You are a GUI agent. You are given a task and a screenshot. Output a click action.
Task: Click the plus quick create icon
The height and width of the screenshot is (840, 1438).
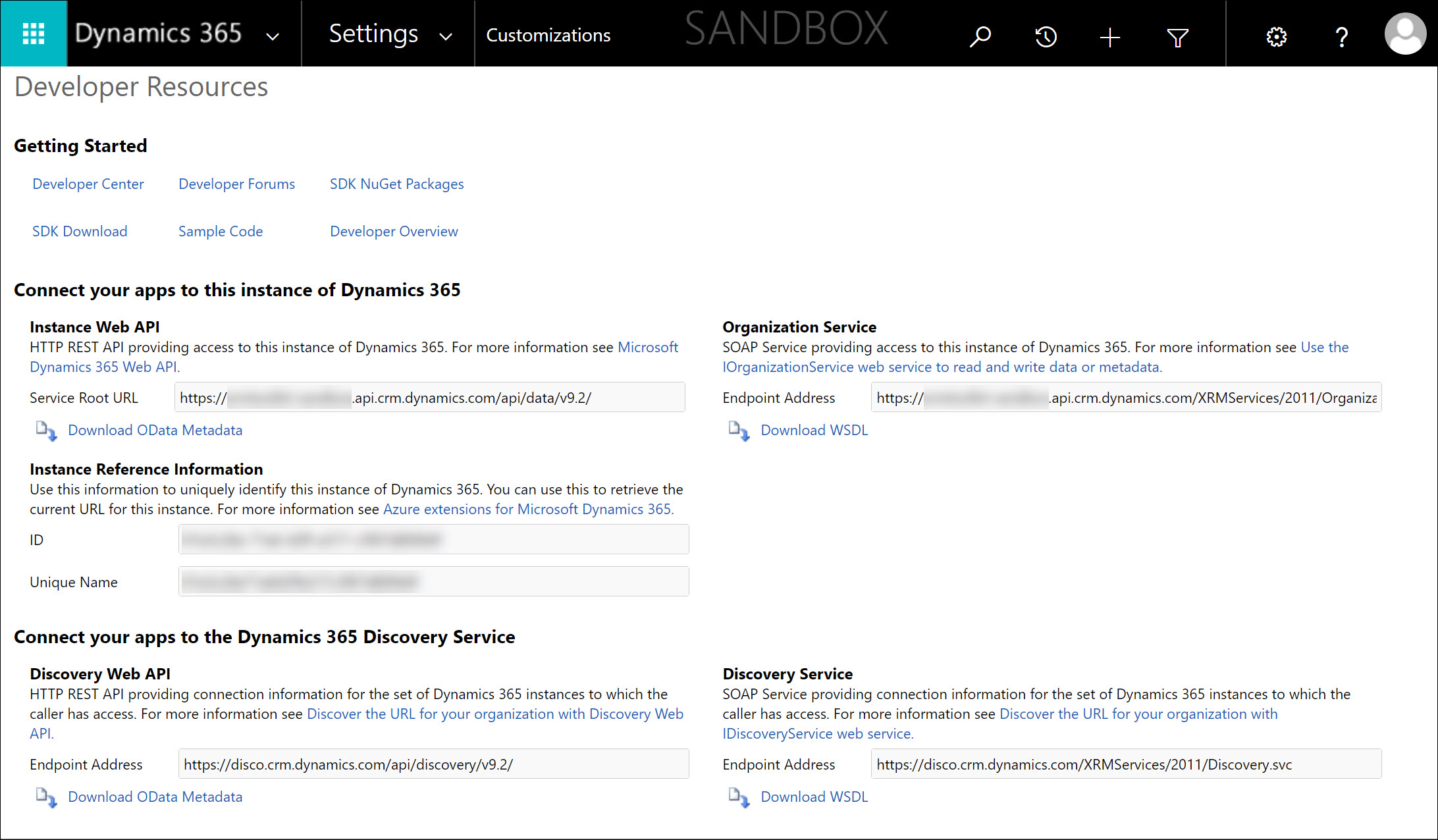coord(1110,37)
